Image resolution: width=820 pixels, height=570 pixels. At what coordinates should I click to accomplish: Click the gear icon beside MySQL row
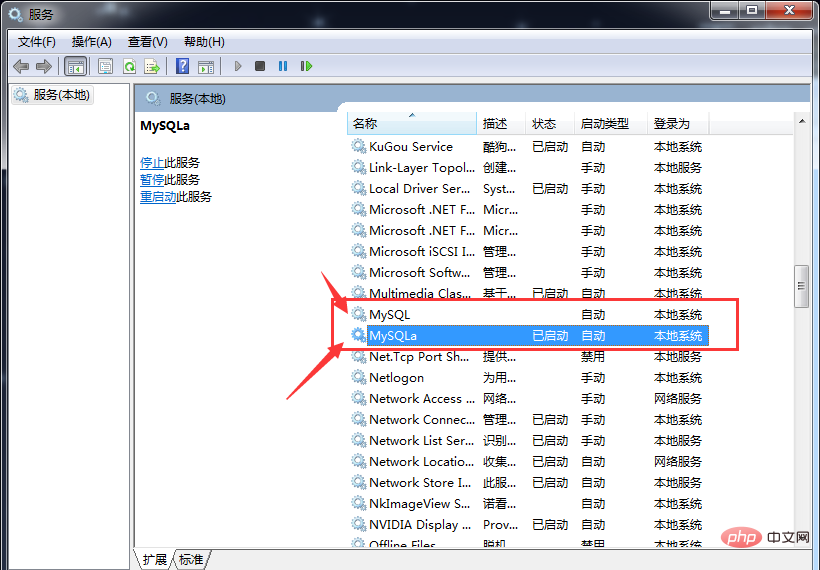tap(358, 314)
